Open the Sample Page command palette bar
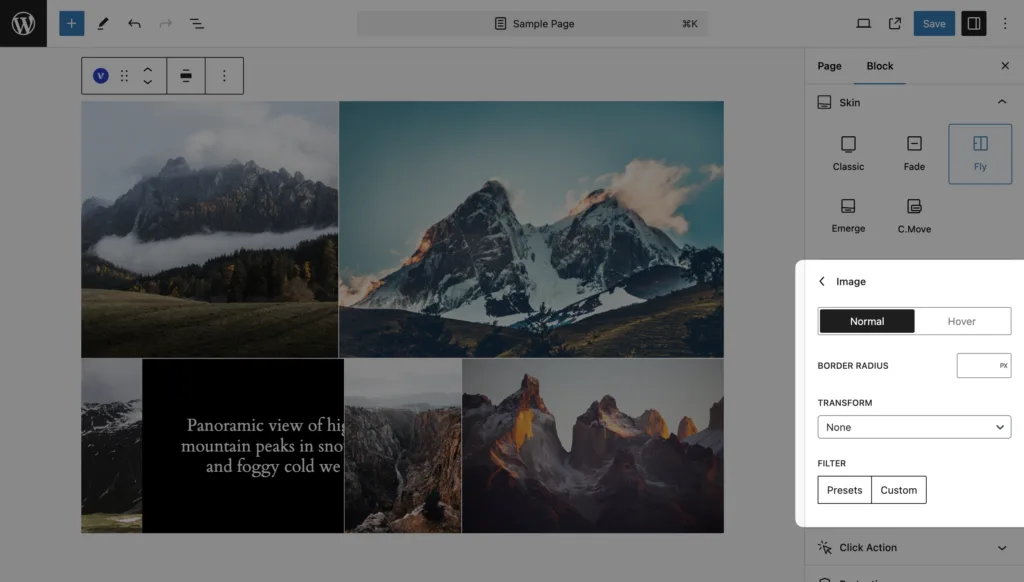Image resolution: width=1024 pixels, height=582 pixels. click(532, 24)
